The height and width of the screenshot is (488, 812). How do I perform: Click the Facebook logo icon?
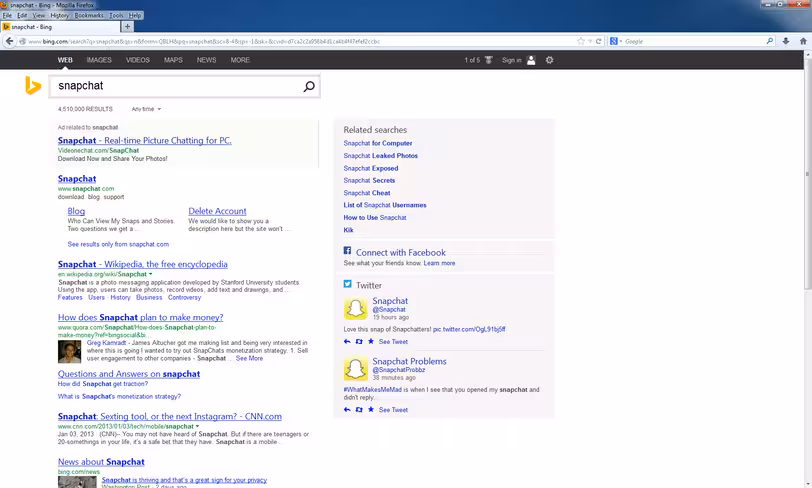point(347,250)
